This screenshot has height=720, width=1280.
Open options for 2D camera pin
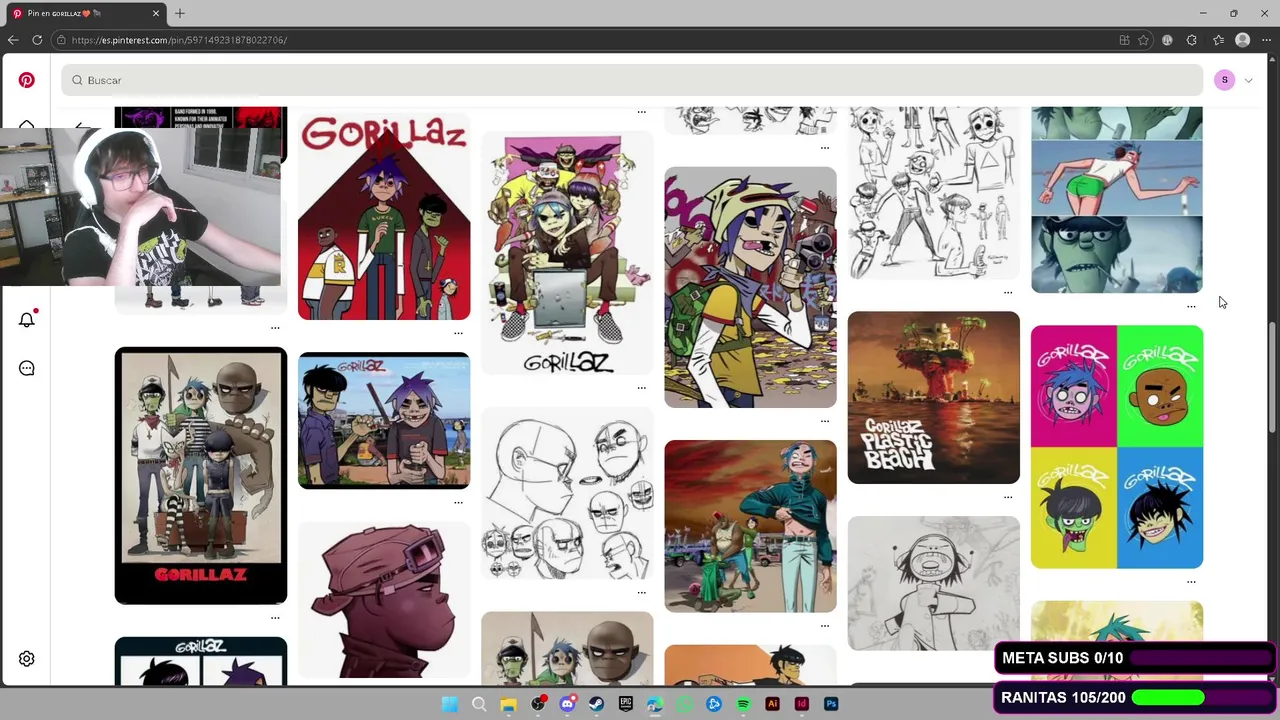pos(824,421)
